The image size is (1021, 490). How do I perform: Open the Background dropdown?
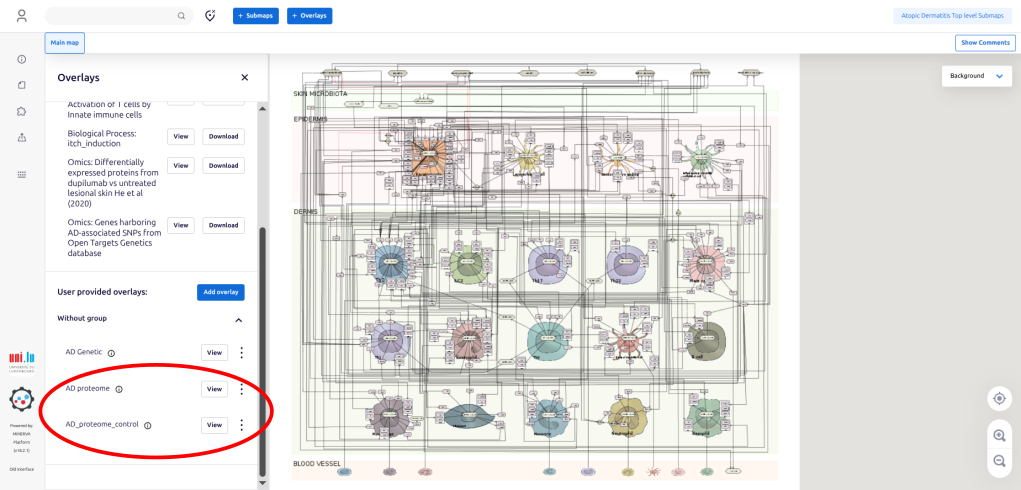[974, 76]
